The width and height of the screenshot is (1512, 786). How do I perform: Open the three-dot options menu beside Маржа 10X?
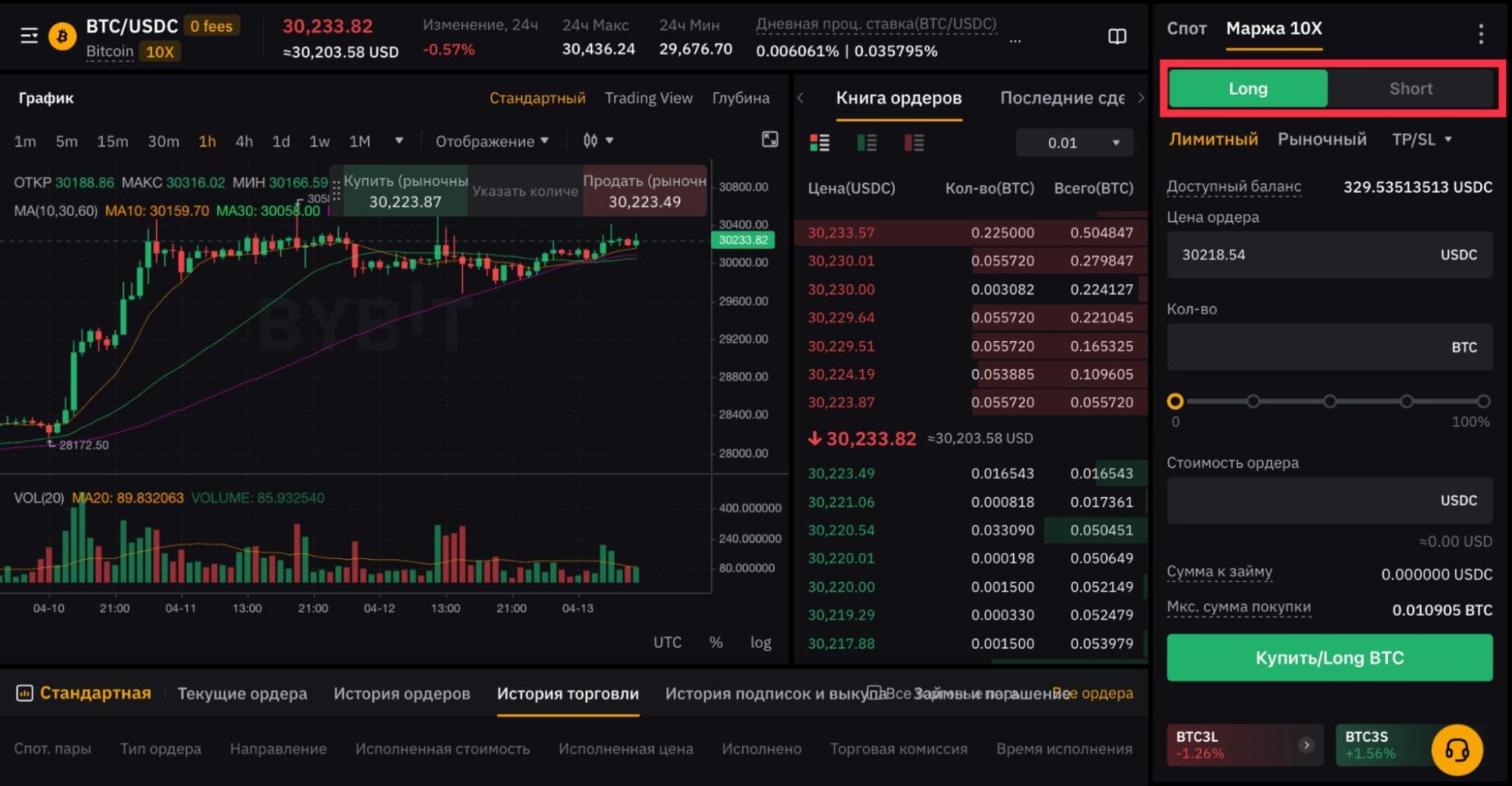[x=1480, y=33]
